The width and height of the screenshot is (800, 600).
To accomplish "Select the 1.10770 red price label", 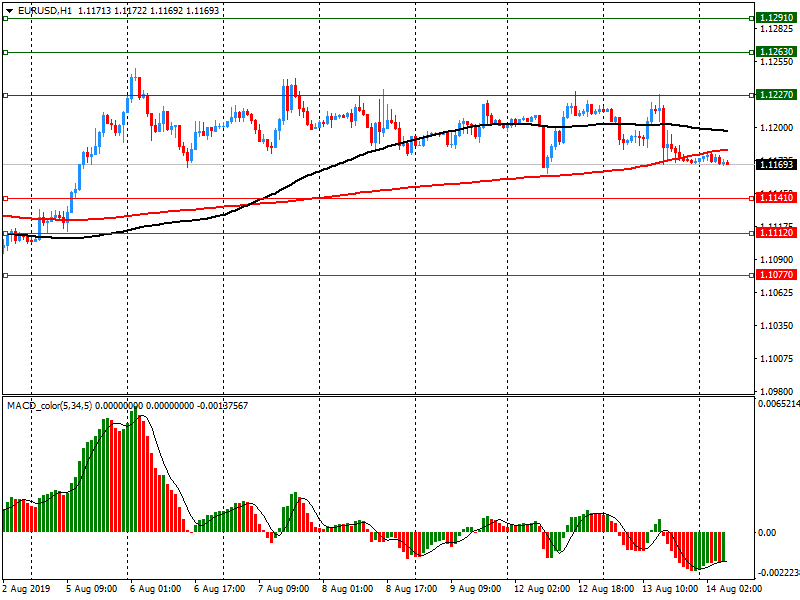I will tap(776, 274).
